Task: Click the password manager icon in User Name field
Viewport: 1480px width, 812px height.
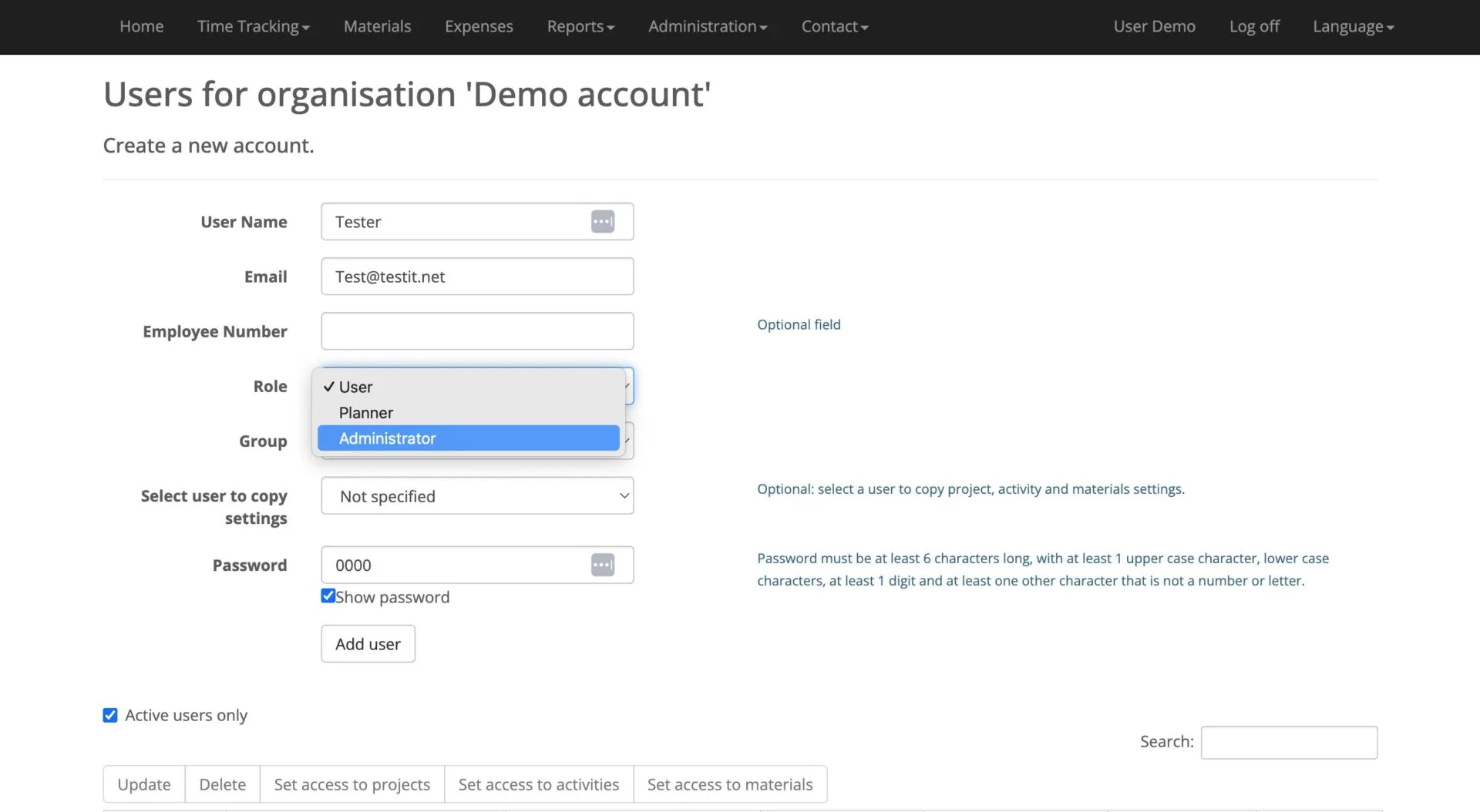Action: [602, 222]
